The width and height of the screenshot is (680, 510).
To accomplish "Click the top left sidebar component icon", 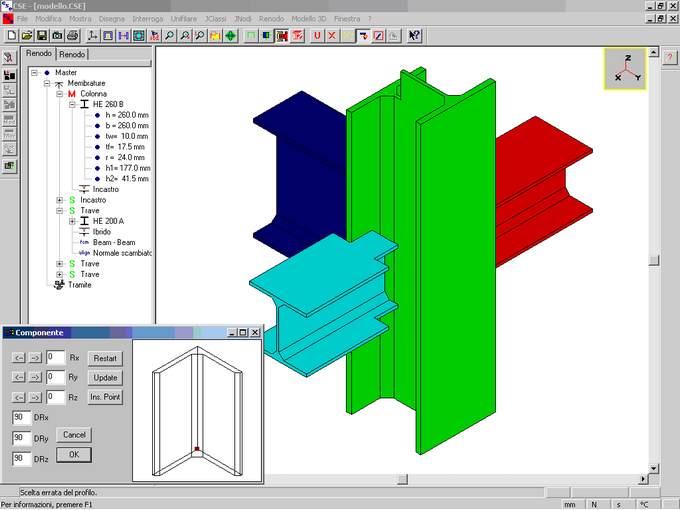I will [9, 57].
